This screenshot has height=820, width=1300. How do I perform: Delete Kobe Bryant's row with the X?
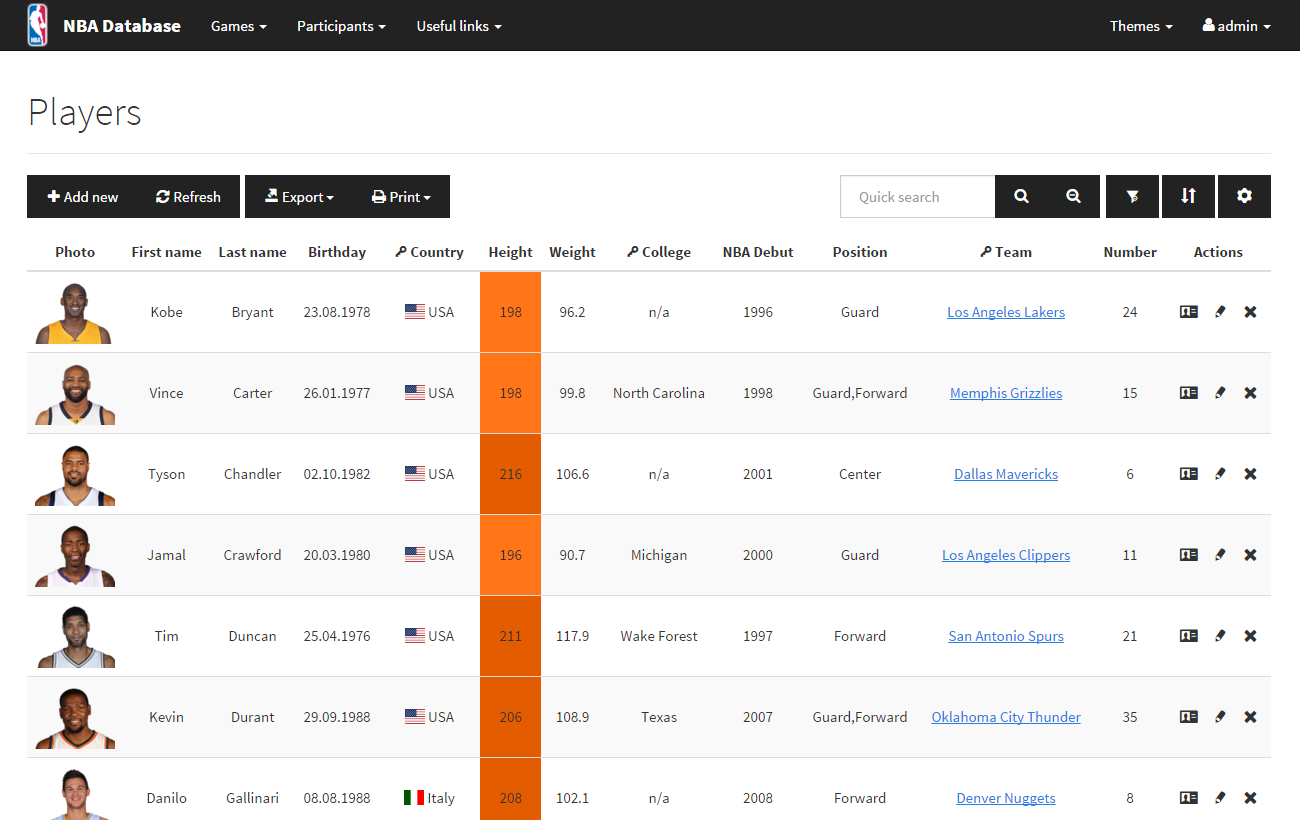point(1250,312)
